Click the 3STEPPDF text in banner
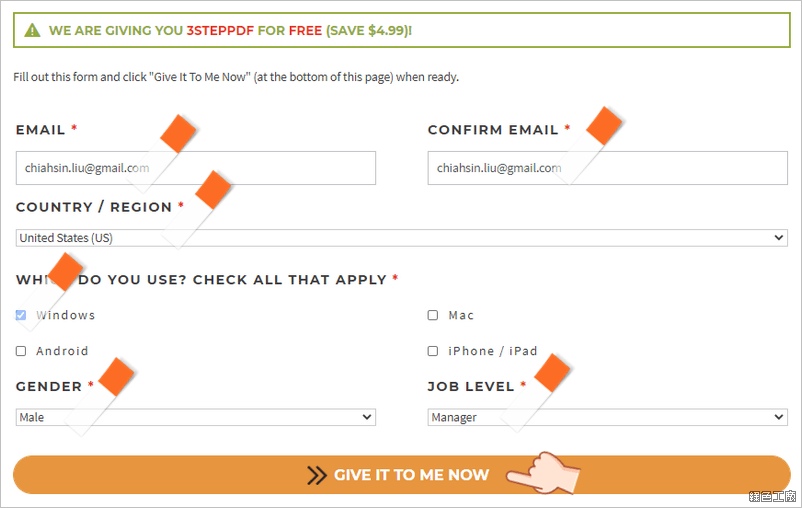This screenshot has width=802, height=508. 220,31
